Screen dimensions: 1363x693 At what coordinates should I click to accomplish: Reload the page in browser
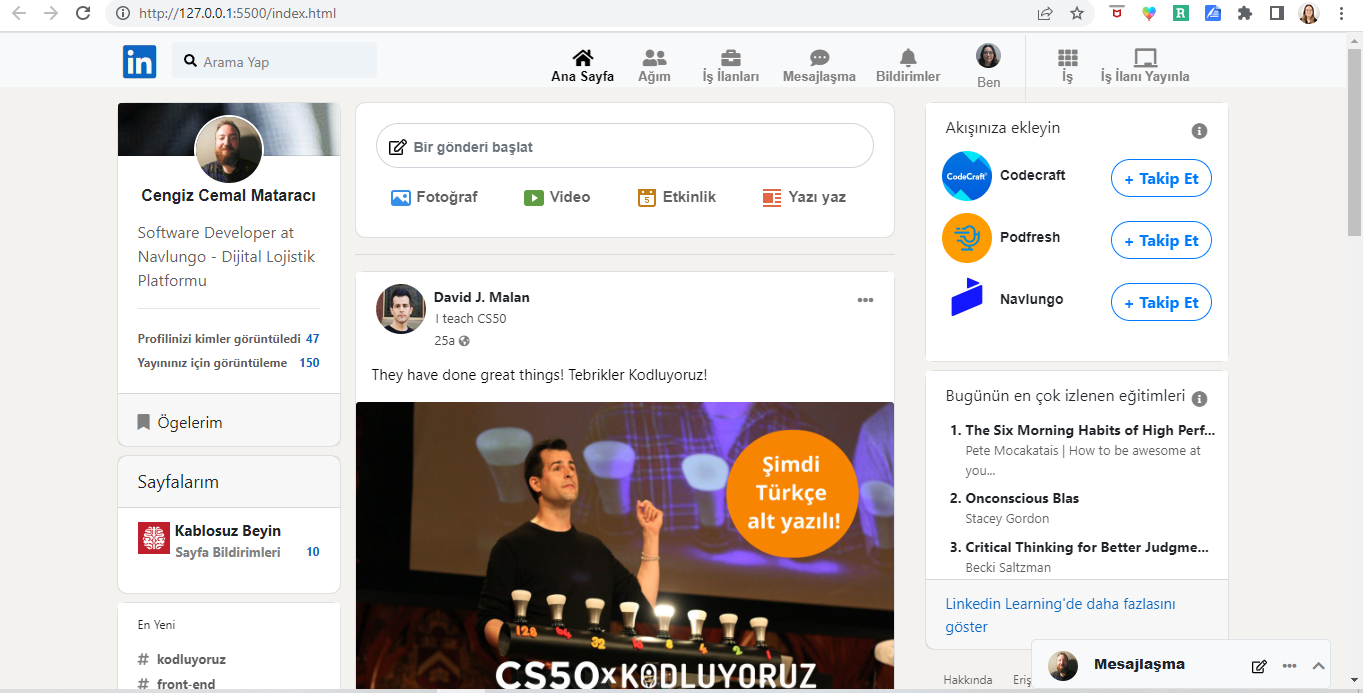click(84, 13)
